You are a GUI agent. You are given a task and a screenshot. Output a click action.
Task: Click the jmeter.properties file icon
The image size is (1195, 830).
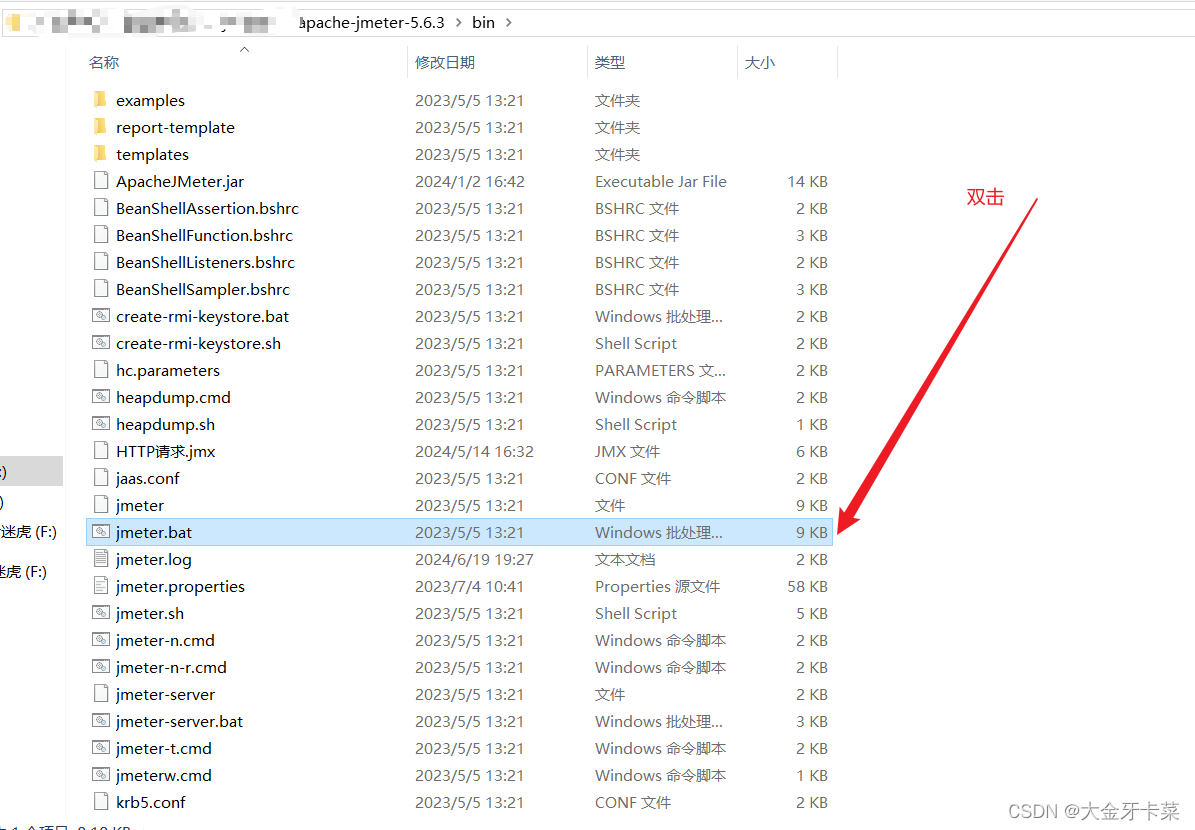(101, 586)
